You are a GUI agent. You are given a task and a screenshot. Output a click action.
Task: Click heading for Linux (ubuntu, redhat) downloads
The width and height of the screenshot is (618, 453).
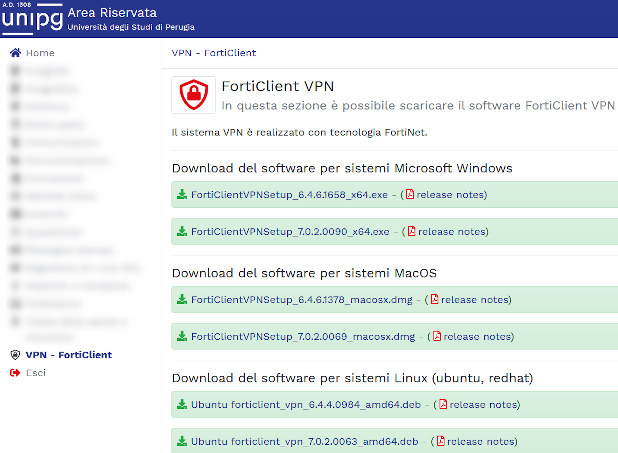tap(352, 378)
